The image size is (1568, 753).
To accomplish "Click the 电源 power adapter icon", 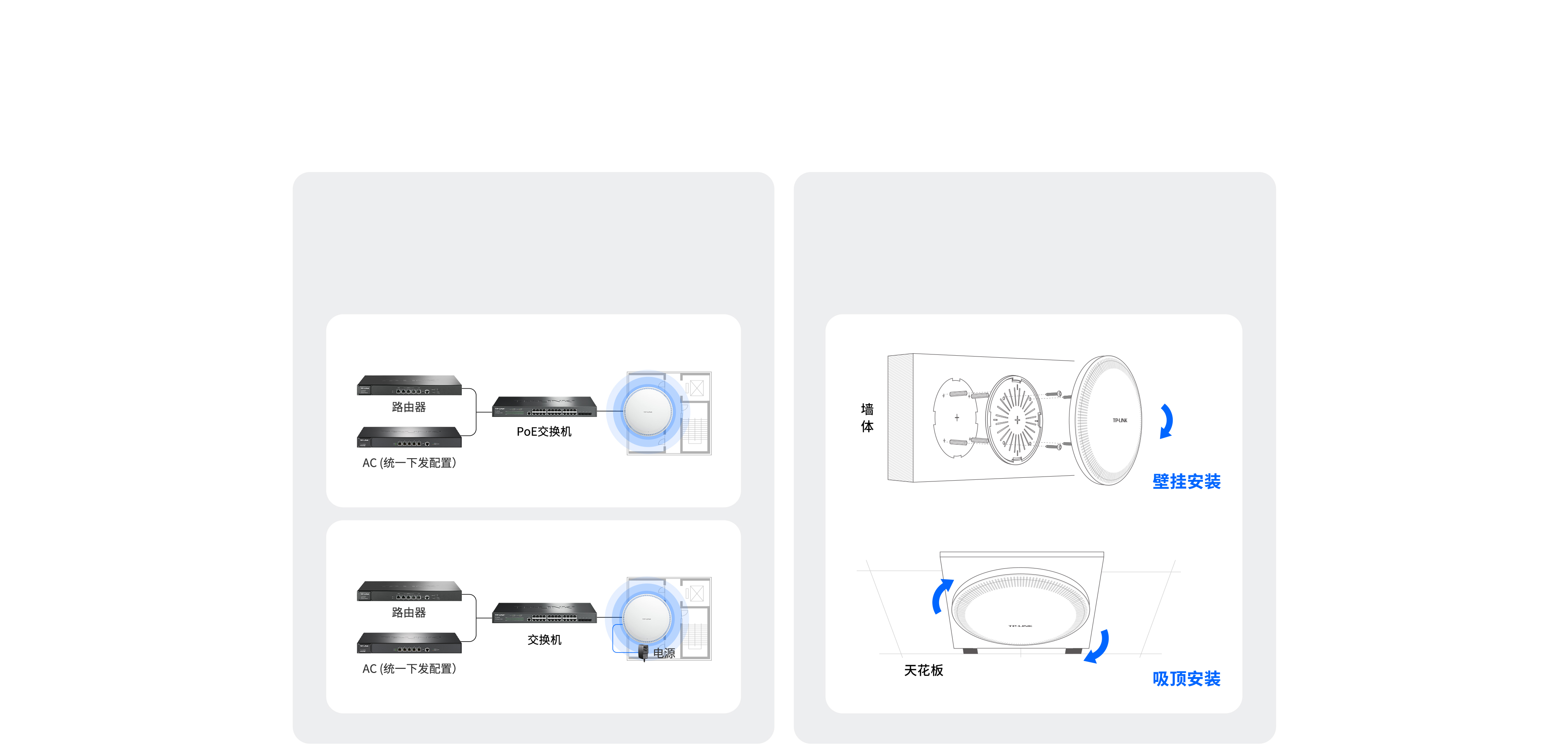I will pos(643,653).
